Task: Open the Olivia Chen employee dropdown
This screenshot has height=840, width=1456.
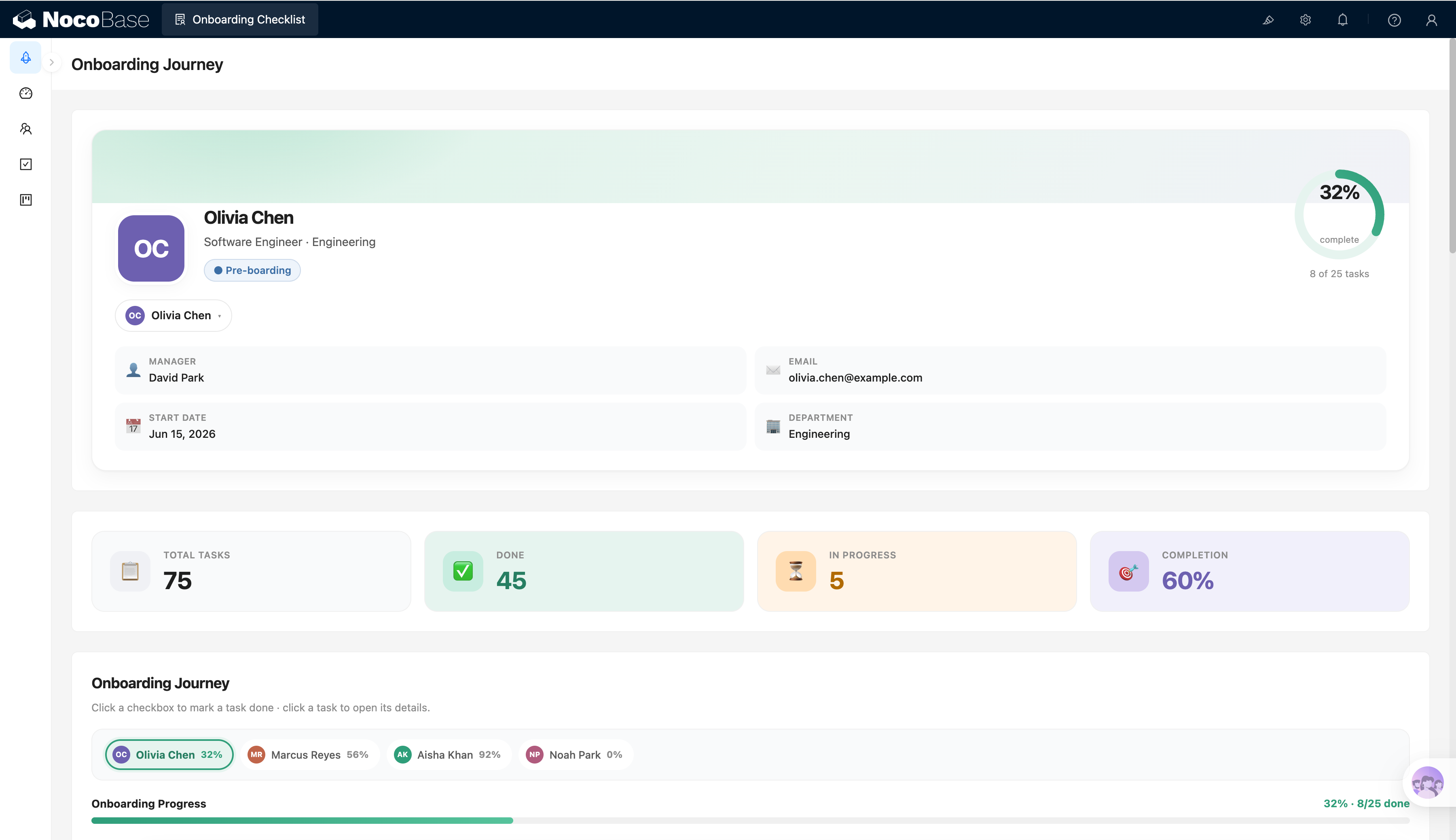Action: pos(174,316)
